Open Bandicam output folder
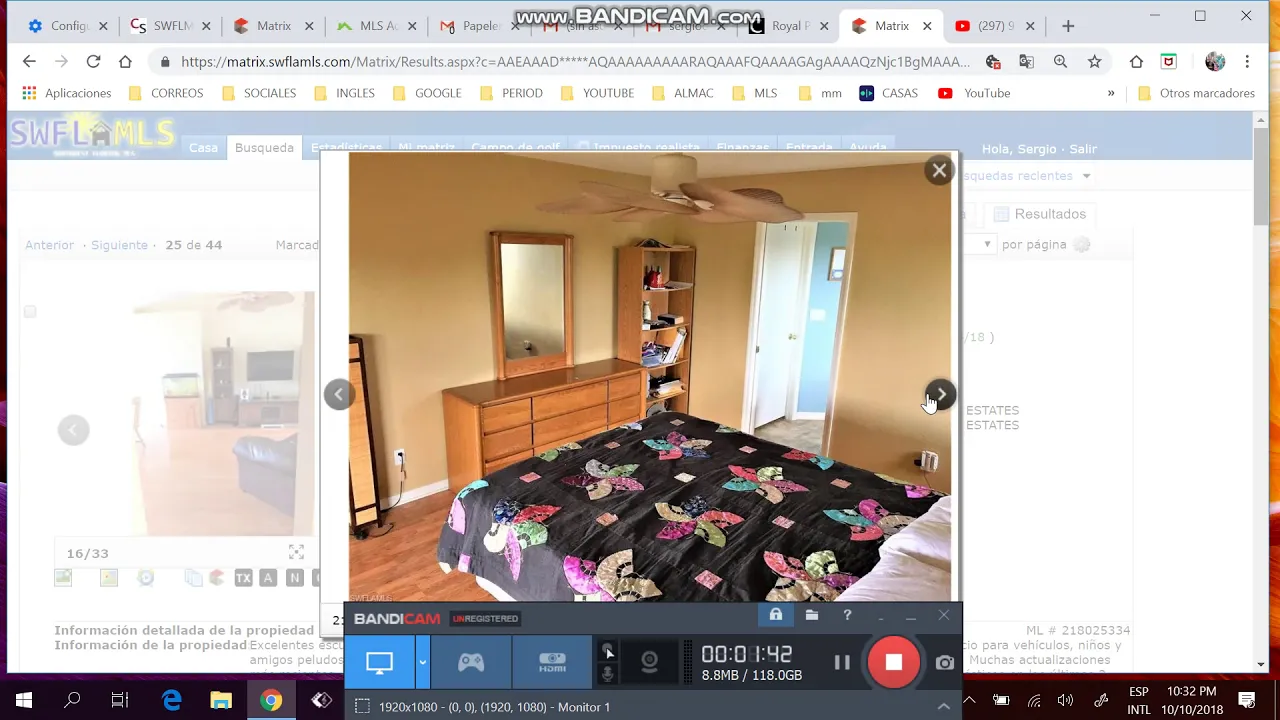Screen dimensions: 1280x720 point(812,616)
